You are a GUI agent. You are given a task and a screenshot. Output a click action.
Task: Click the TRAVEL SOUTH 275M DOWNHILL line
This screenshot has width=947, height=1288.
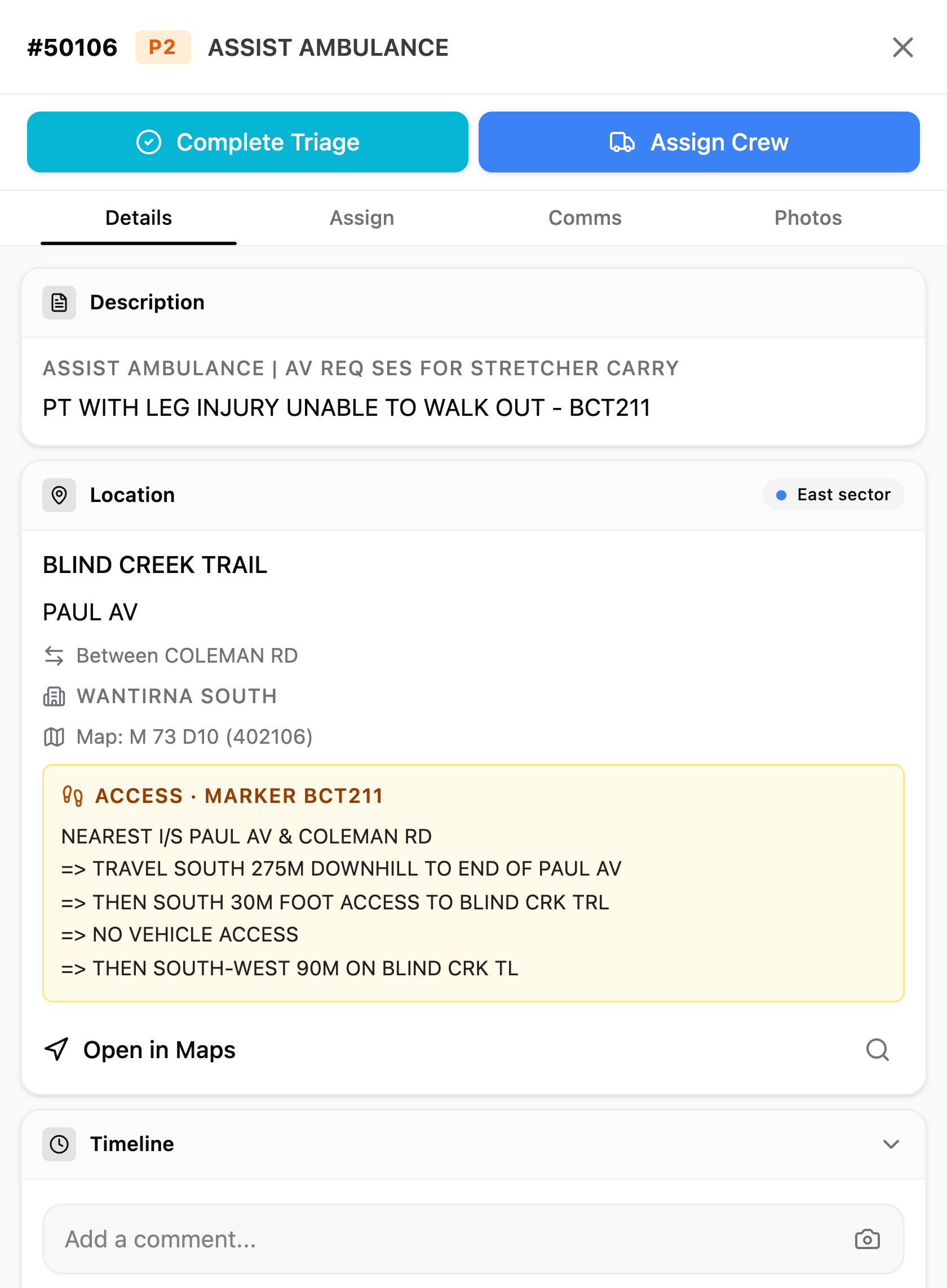pos(342,869)
